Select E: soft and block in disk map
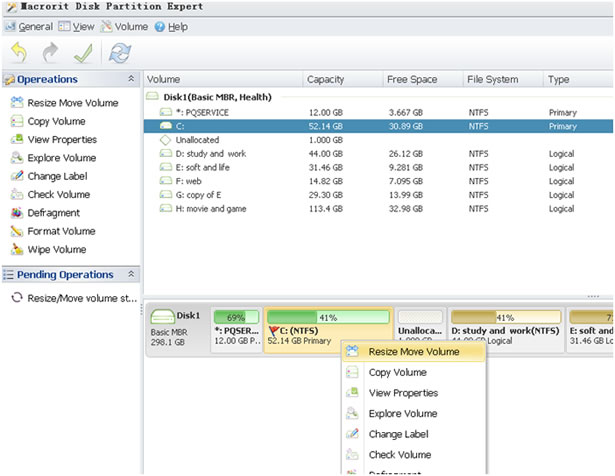This screenshot has width=615, height=476. 590,330
